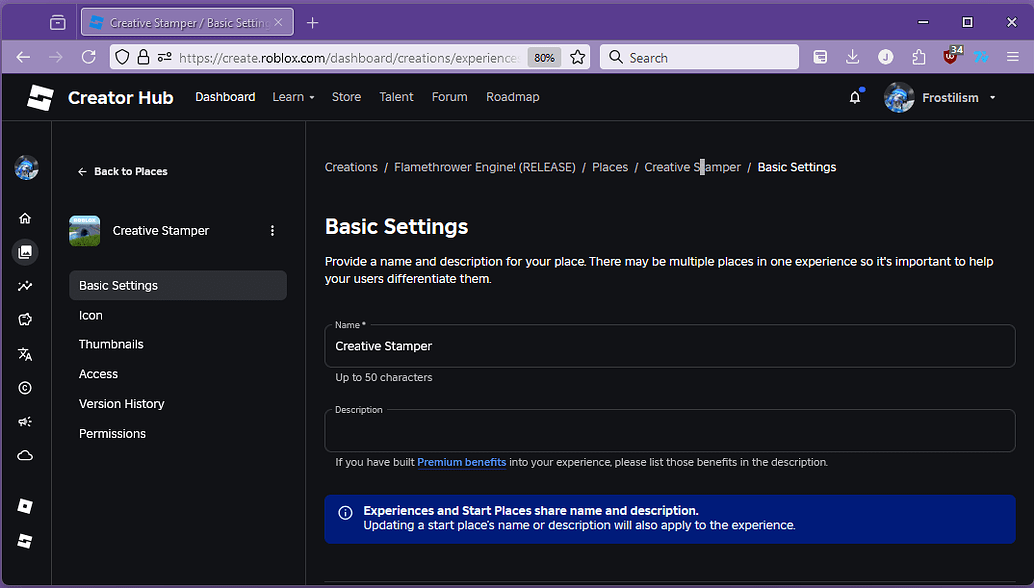Image resolution: width=1034 pixels, height=588 pixels.
Task: Click the Roblox logo beside Creator Hub
Action: click(x=40, y=97)
